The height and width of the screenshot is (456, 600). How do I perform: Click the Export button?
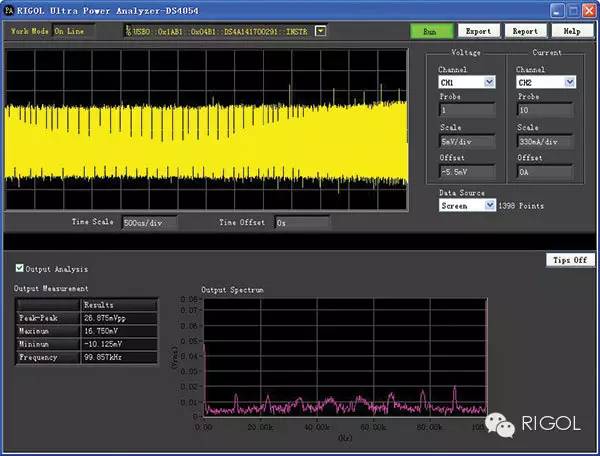click(479, 31)
